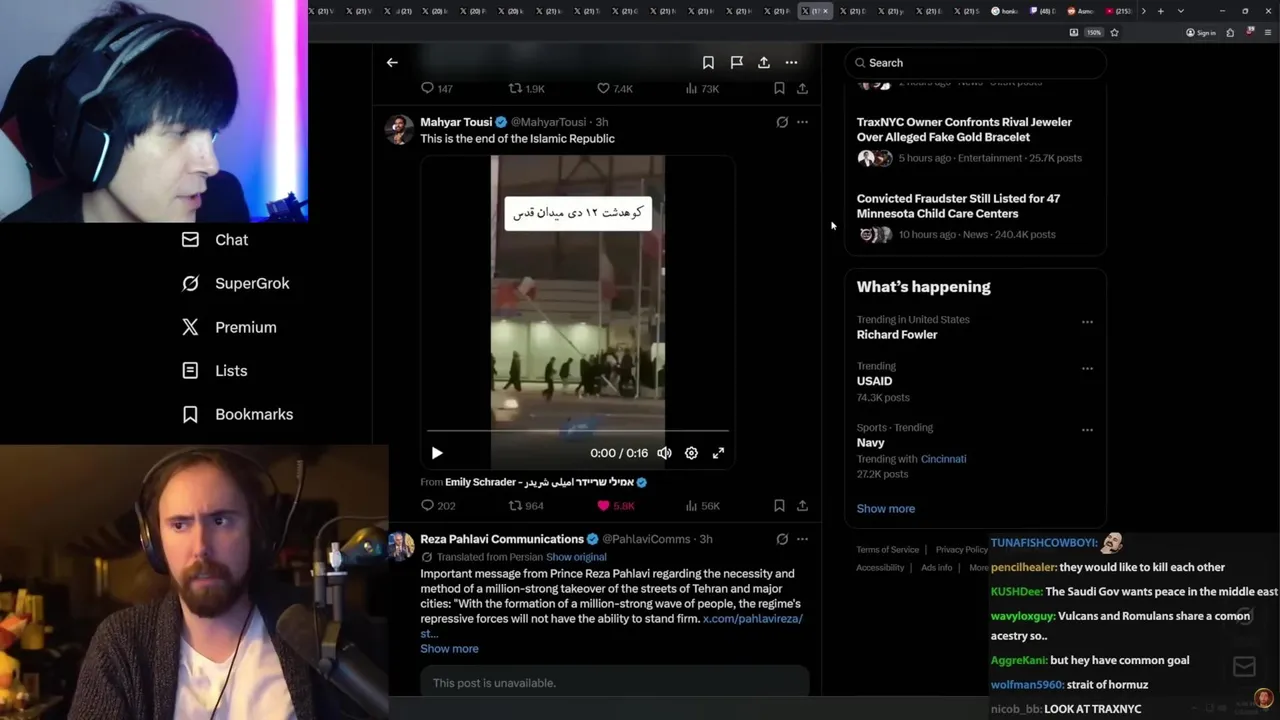1280x720 pixels.
Task: Open the x.com/pahlavireza link in the post
Action: pos(752,618)
